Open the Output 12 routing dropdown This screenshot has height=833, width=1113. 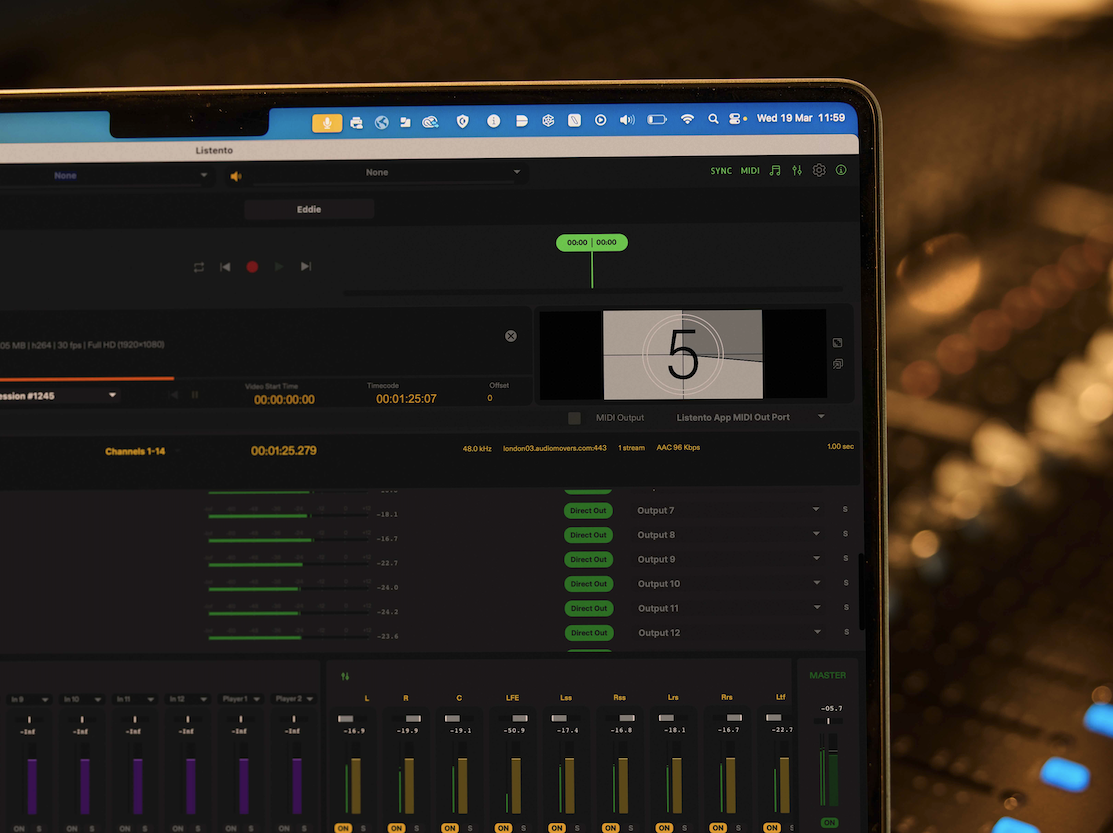tap(816, 632)
